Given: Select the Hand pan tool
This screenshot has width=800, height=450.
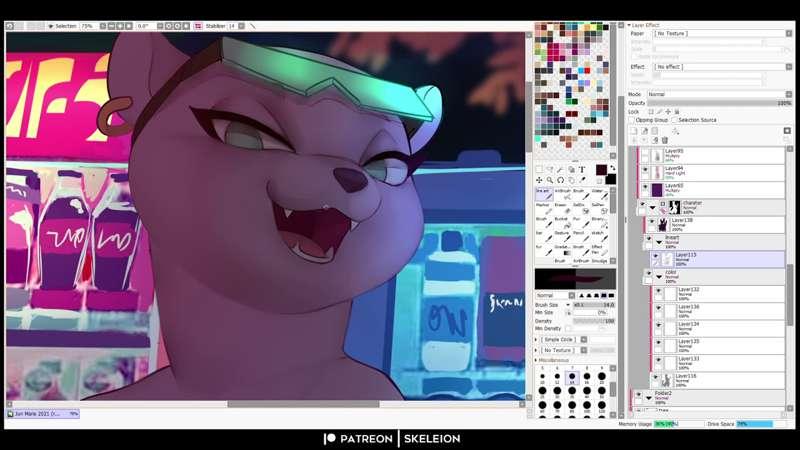Looking at the screenshot, I should [x=571, y=180].
